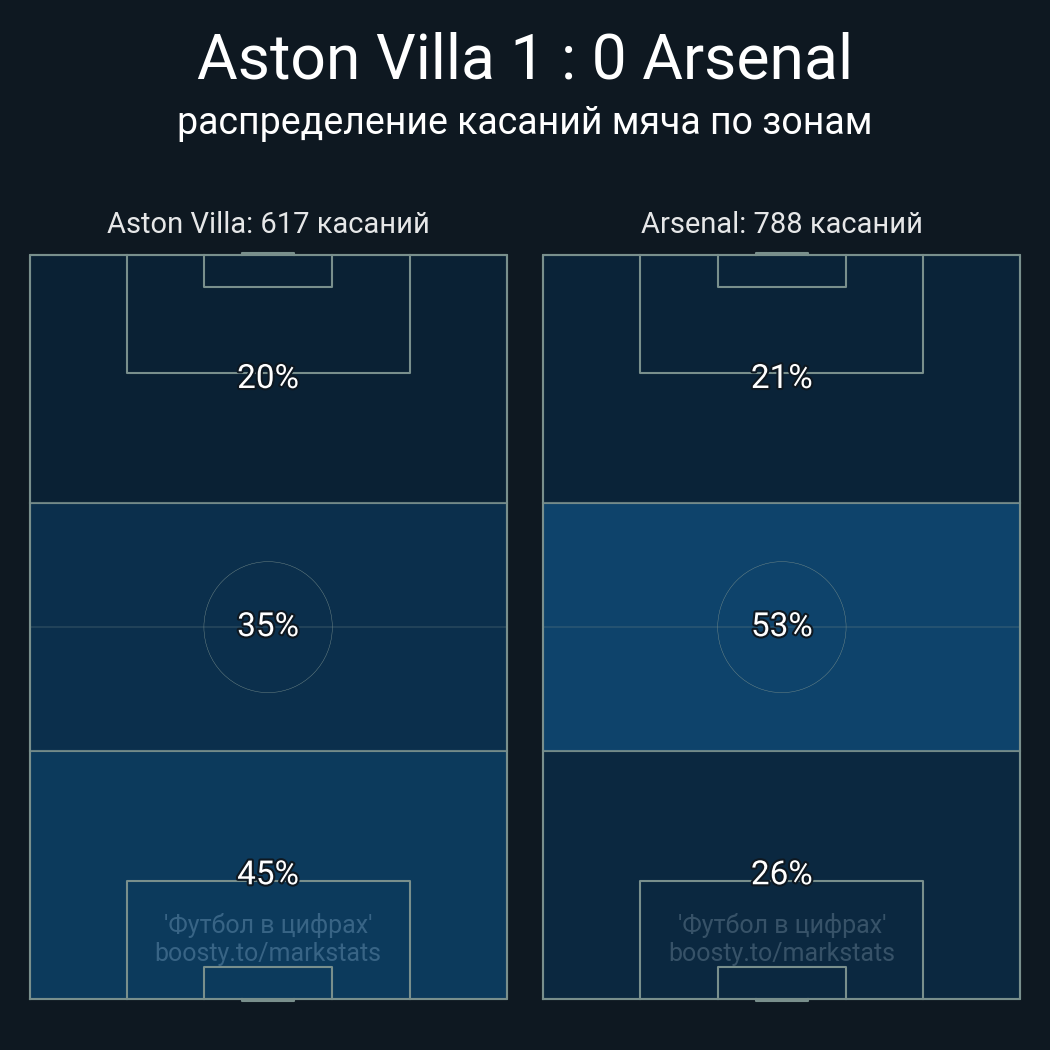The image size is (1050, 1050).
Task: Pick the blue Aston Villa defensive-third zone color
Action: coord(80,820)
